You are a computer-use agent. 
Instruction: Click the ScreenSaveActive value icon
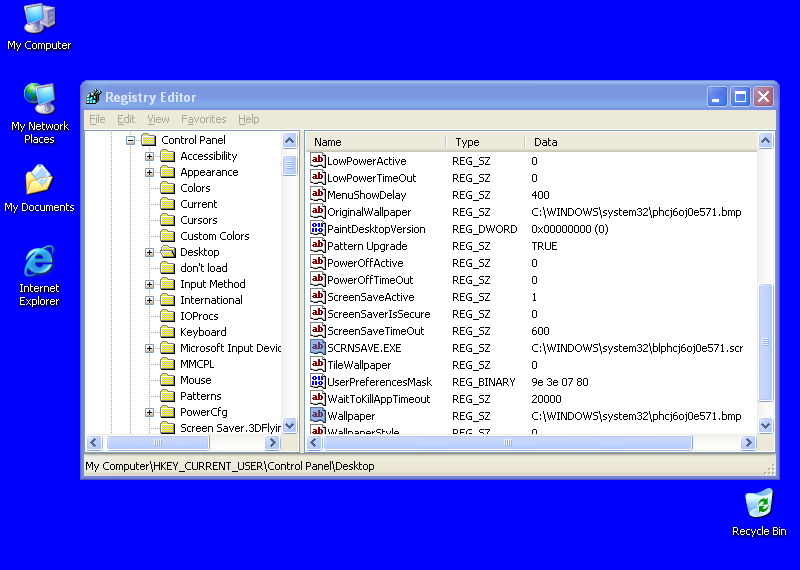[317, 296]
